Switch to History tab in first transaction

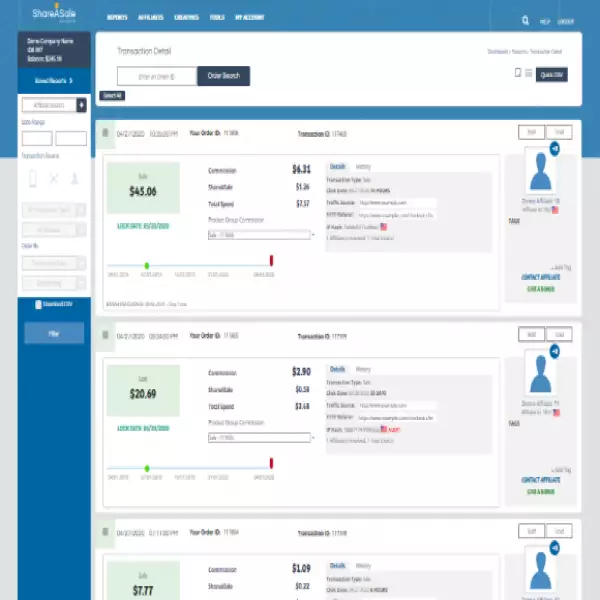coord(363,167)
